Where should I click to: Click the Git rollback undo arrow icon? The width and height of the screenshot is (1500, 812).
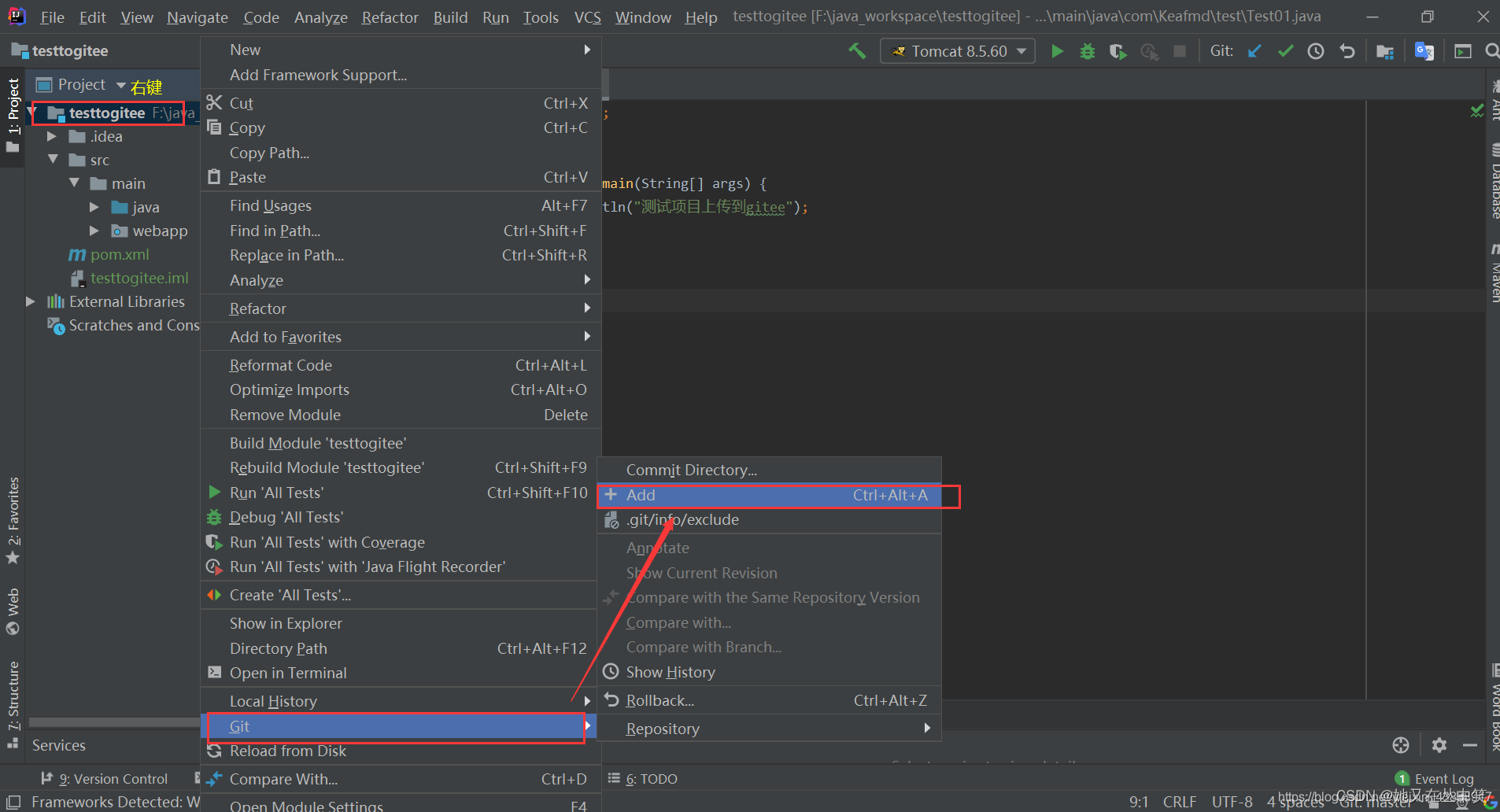click(x=1347, y=51)
